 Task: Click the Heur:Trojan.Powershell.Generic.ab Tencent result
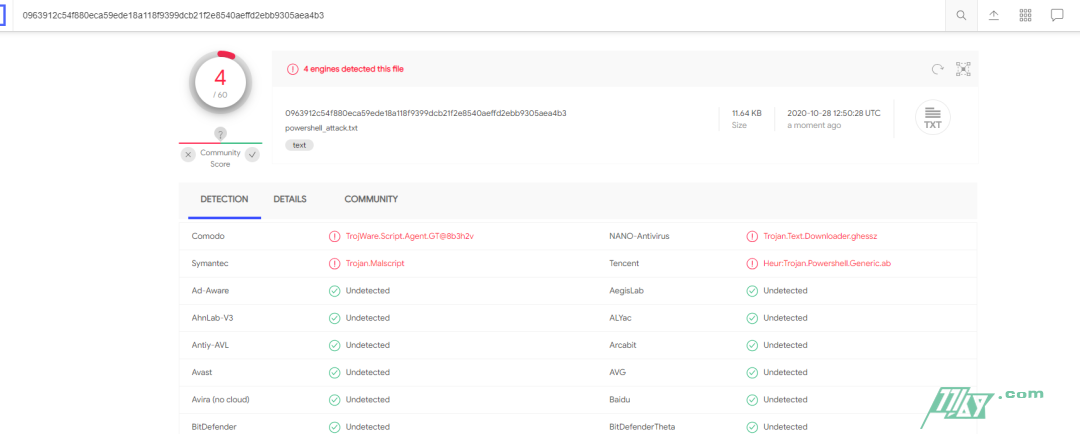[826, 263]
